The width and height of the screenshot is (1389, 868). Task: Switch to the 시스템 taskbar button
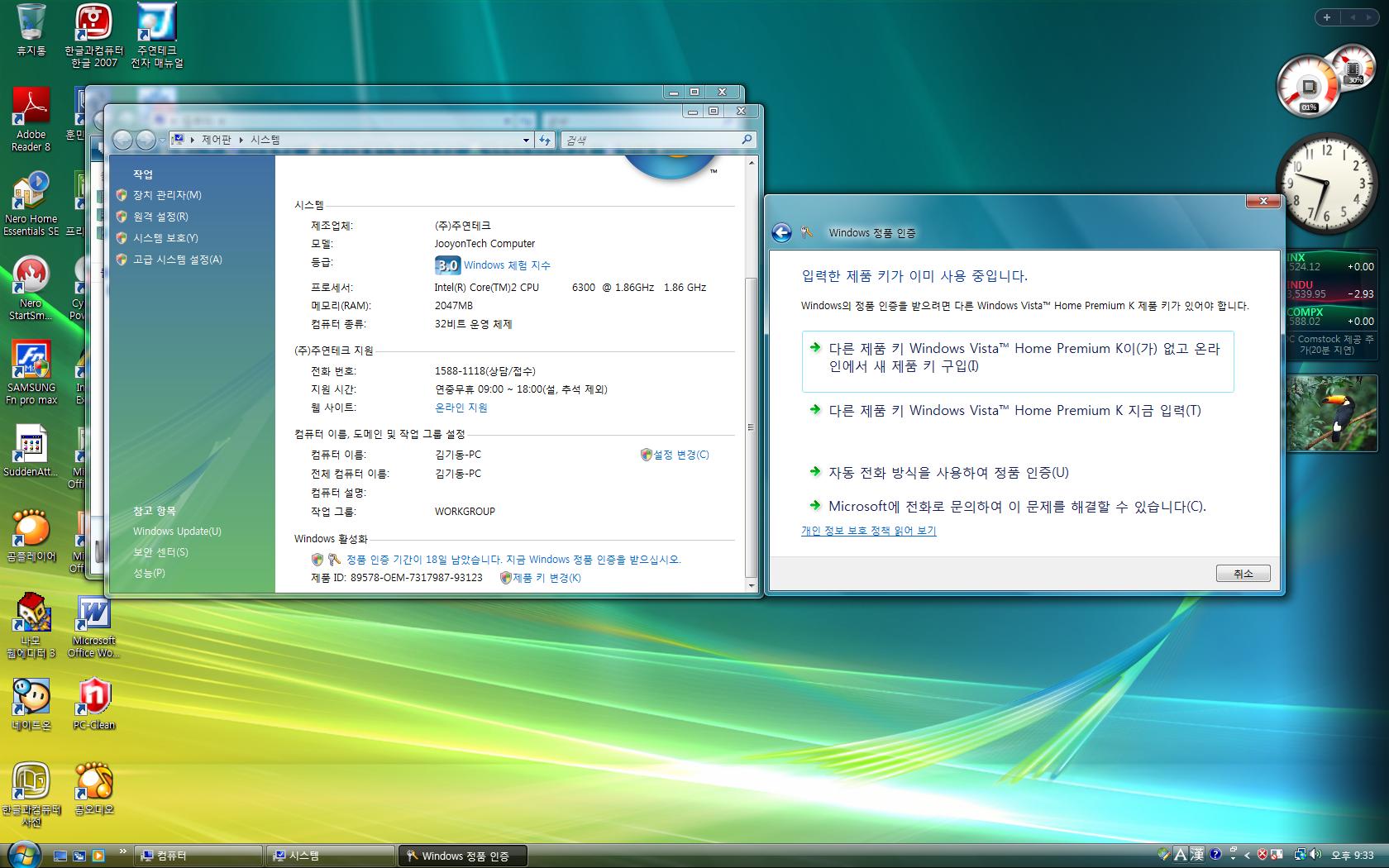coord(331,856)
